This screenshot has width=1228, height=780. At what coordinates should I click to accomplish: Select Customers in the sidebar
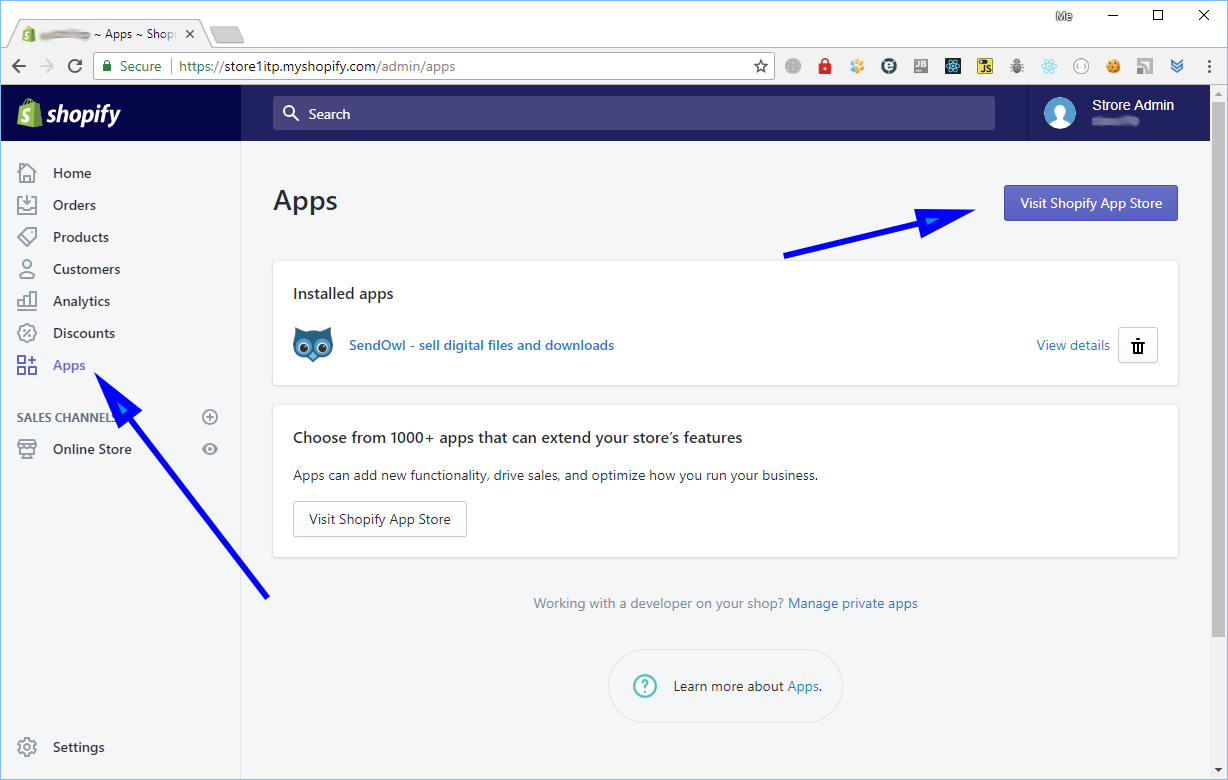86,269
